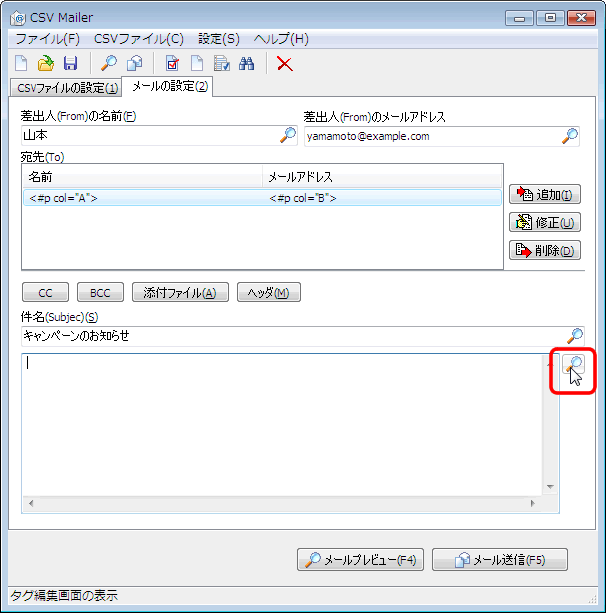Open the 設定(S) menu

coord(218,39)
